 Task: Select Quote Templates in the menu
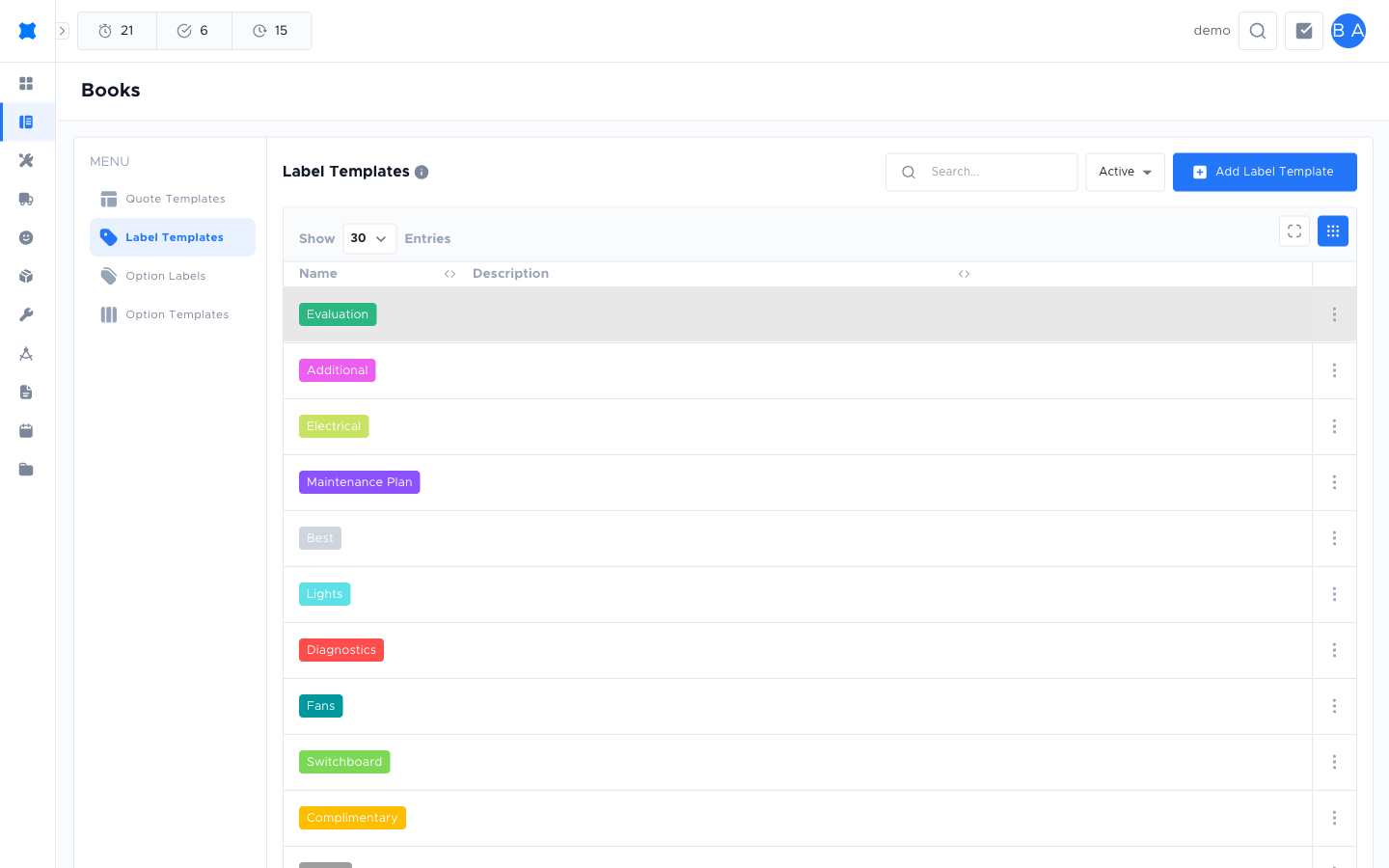coord(173,199)
